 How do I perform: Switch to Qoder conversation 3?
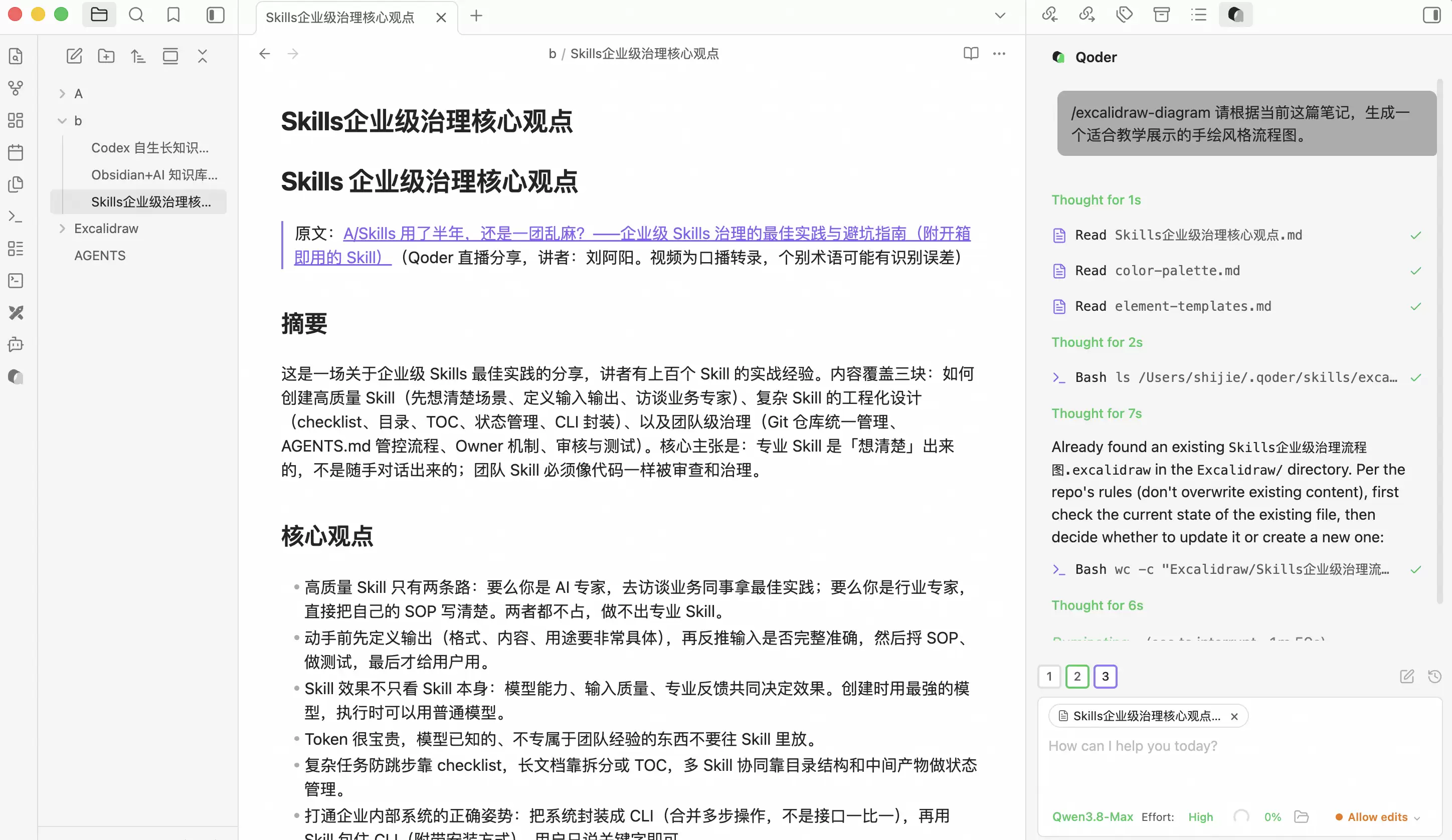pos(1105,677)
